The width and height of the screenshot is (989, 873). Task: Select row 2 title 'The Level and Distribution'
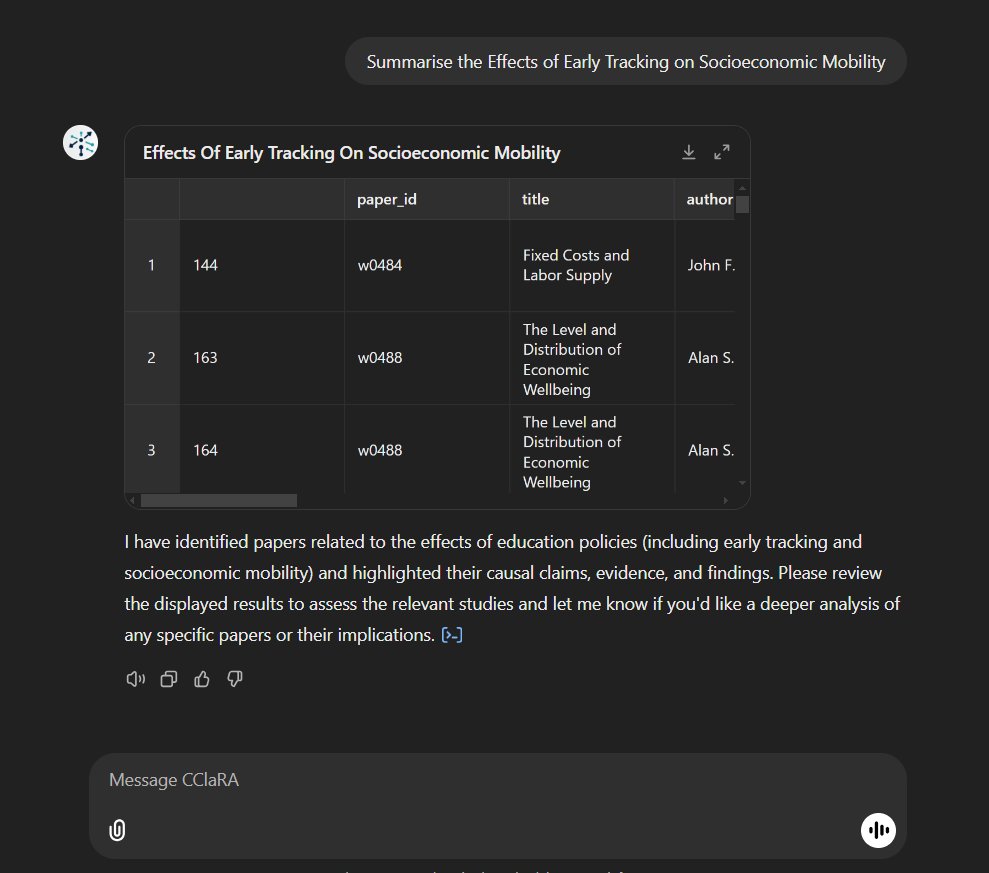pos(592,359)
